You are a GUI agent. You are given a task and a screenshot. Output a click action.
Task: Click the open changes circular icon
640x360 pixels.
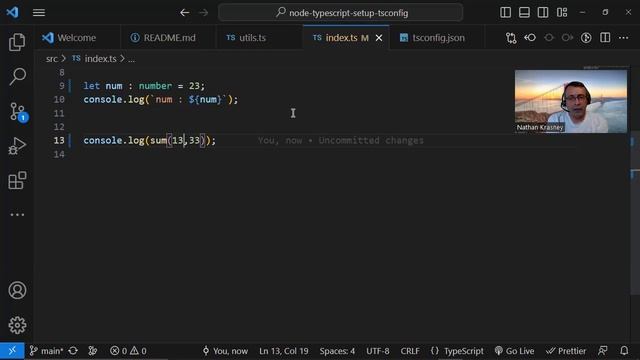click(x=586, y=38)
